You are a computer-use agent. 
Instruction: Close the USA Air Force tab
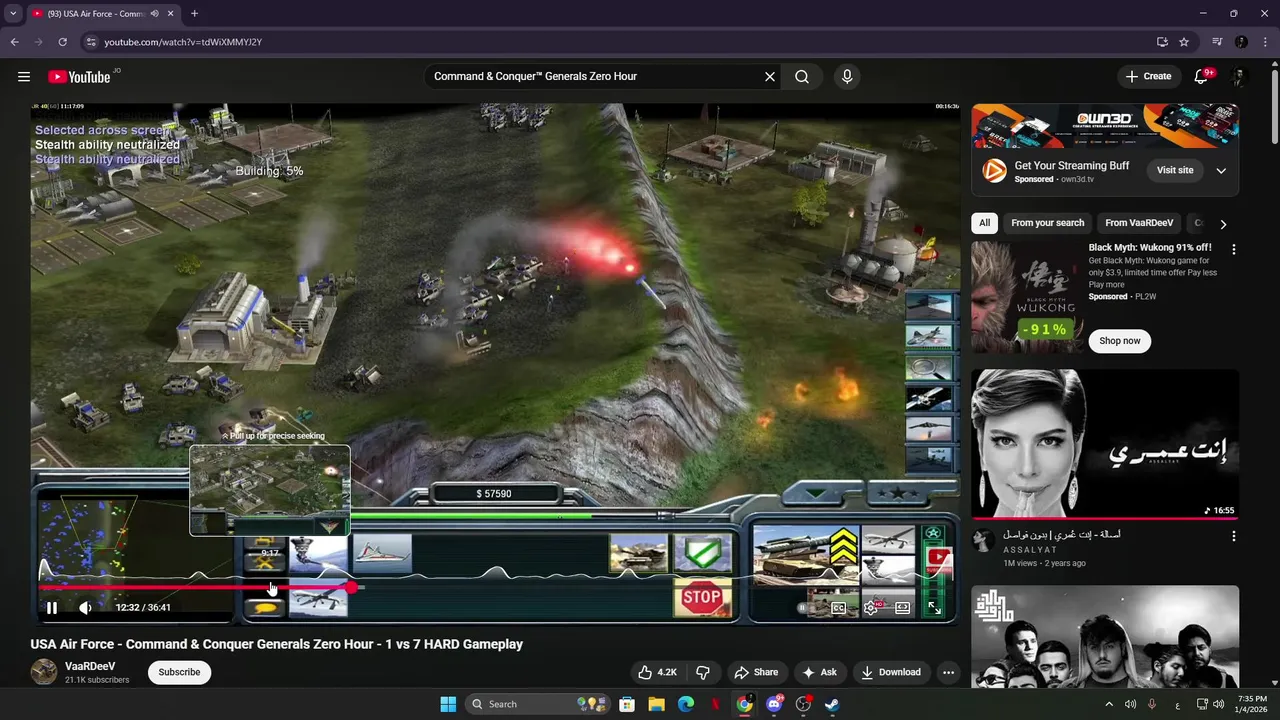(x=171, y=13)
